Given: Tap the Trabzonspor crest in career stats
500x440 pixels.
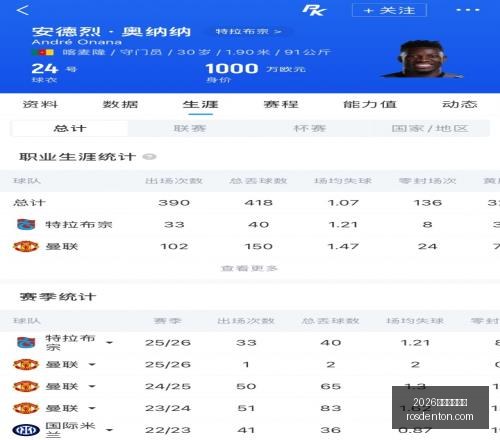Looking at the screenshot, I should 26,224.
